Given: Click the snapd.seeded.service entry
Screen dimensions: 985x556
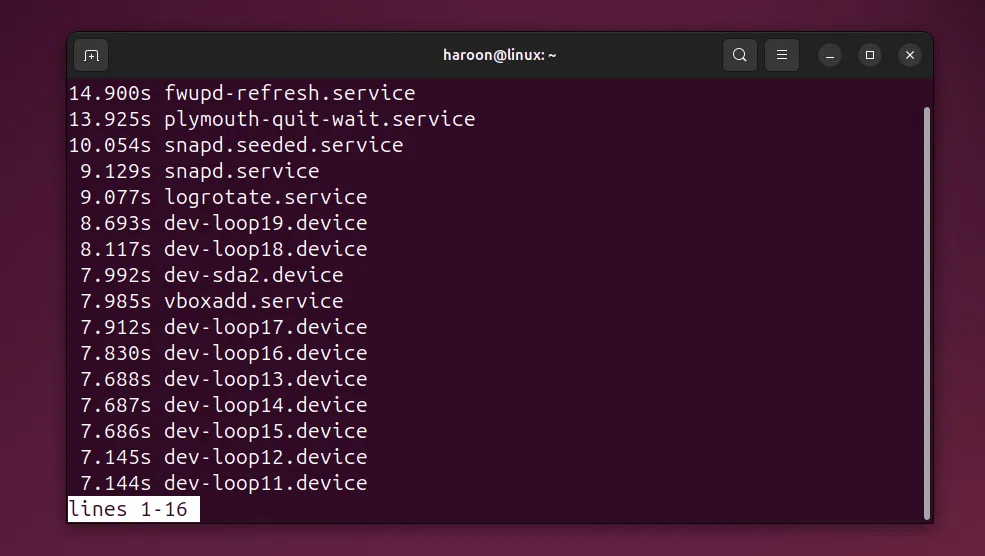Looking at the screenshot, I should pyautogui.click(x=283, y=145).
